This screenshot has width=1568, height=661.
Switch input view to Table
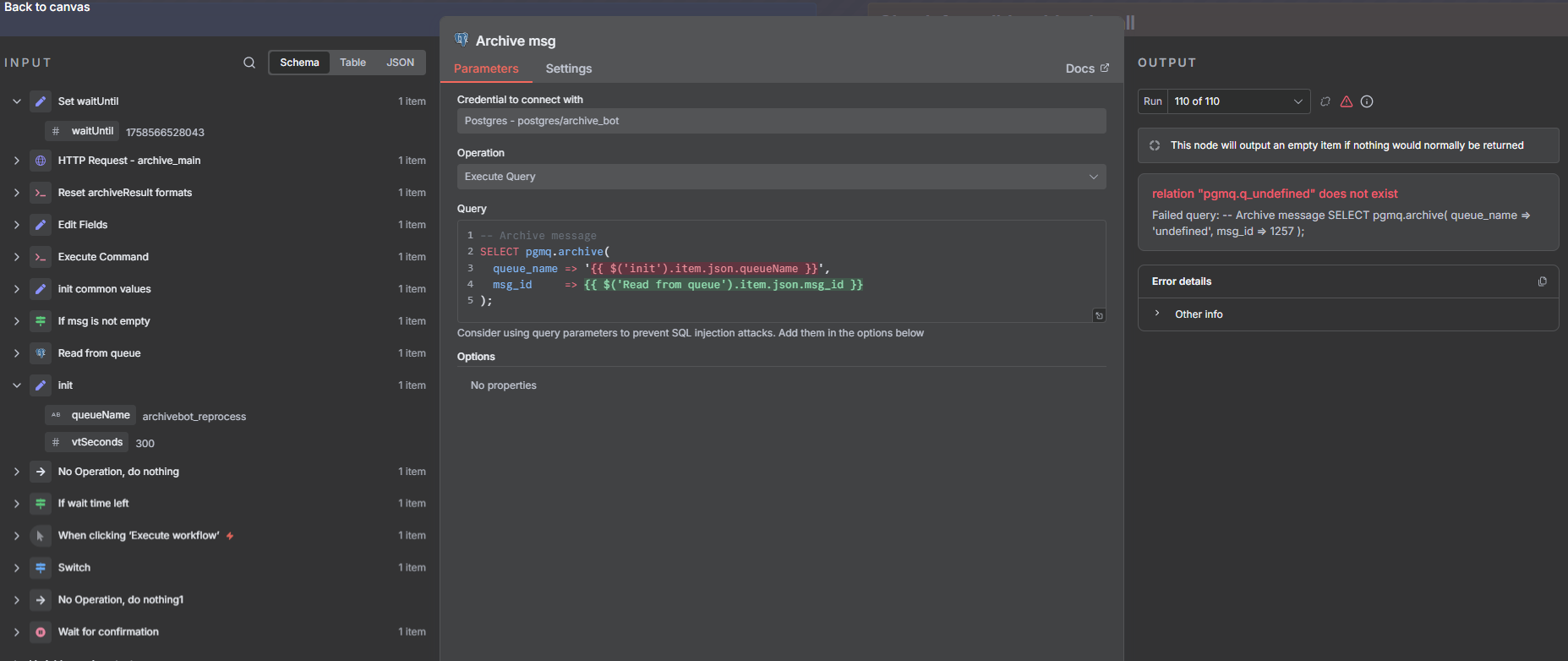[x=352, y=63]
